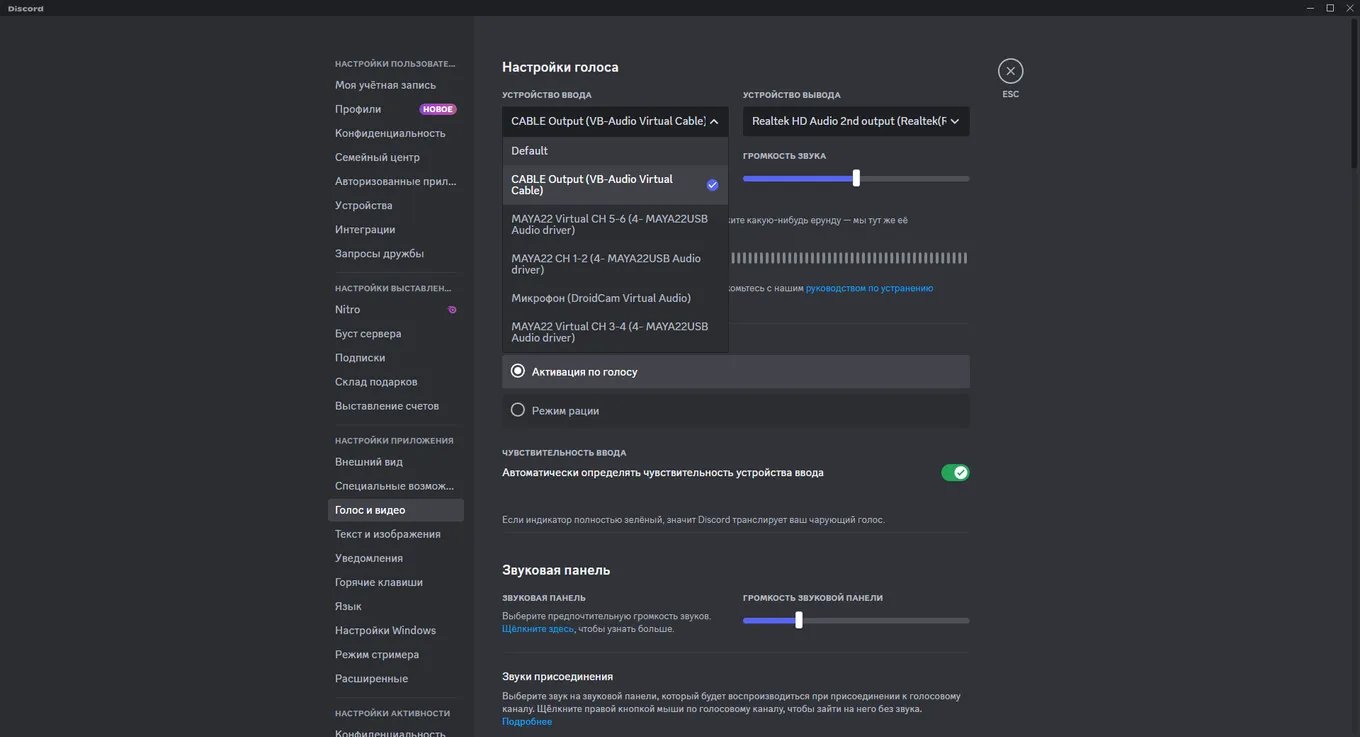Select MAYA22 CH 1-2 input device
The image size is (1360, 737).
615,264
